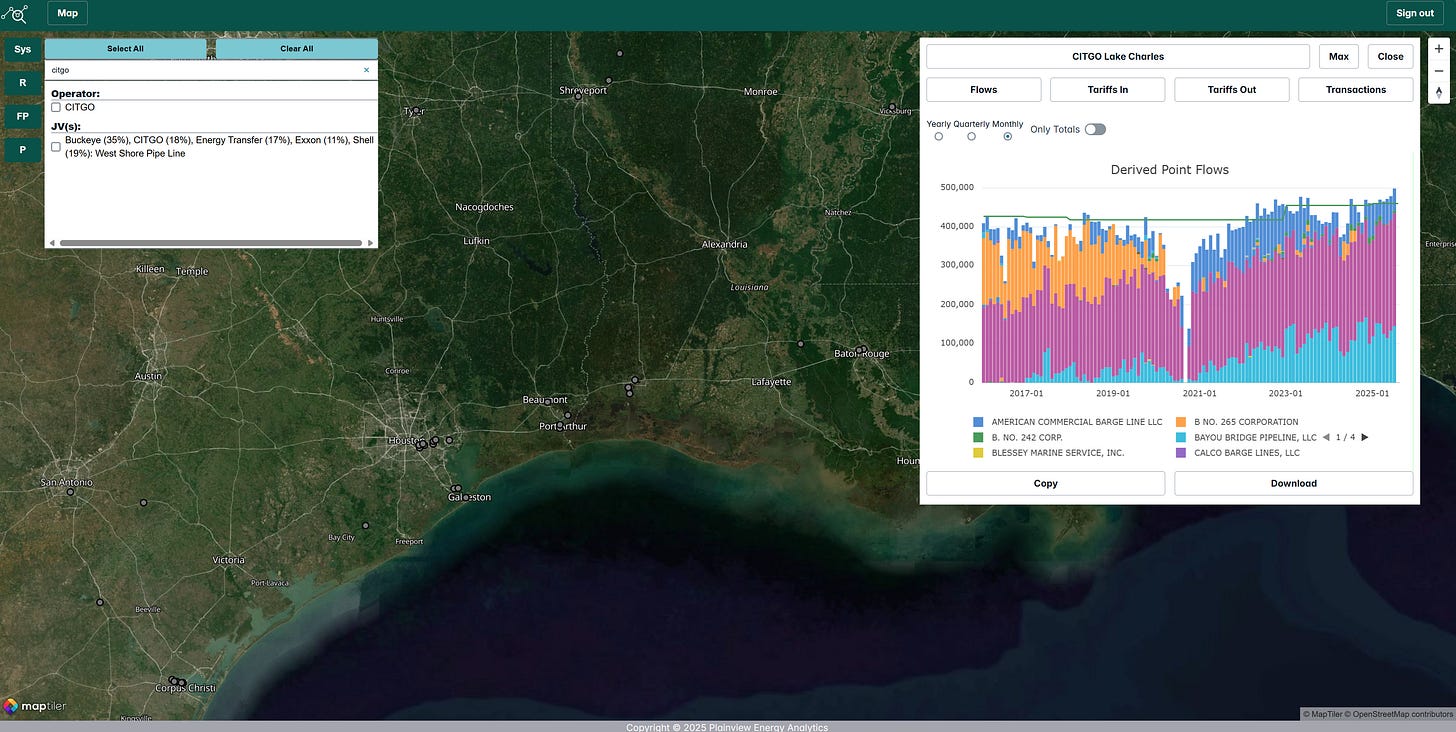Click the Plainview logo icon top-left
Viewport: 1456px width, 732px height.
coord(14,13)
